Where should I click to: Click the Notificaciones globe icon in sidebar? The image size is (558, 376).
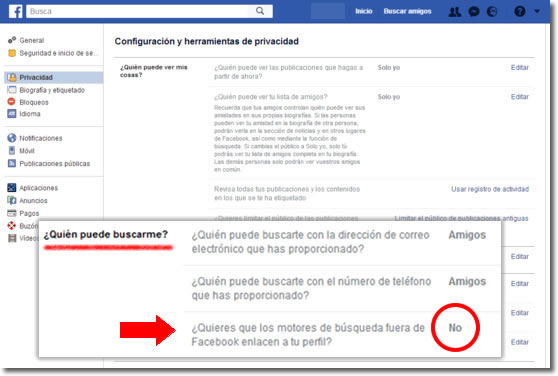coord(12,138)
